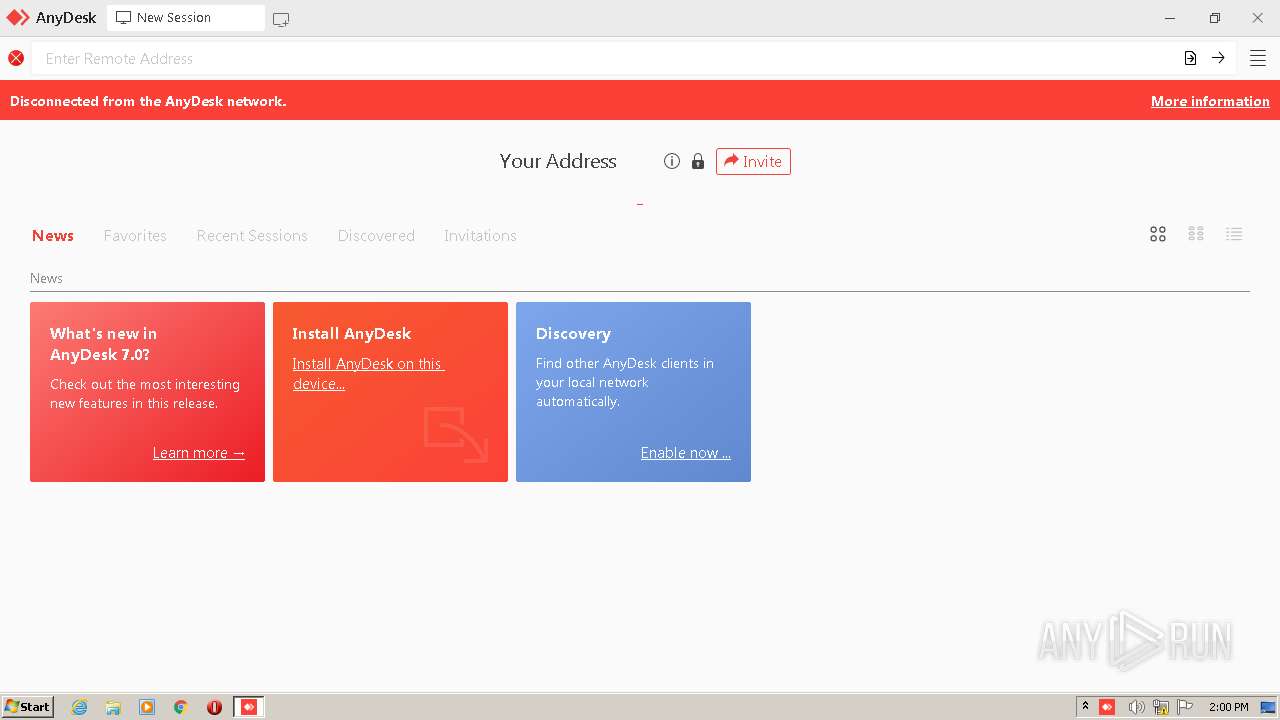Viewport: 1280px width, 720px height.
Task: Click the Install AnyDesk card
Action: pyautogui.click(x=390, y=392)
